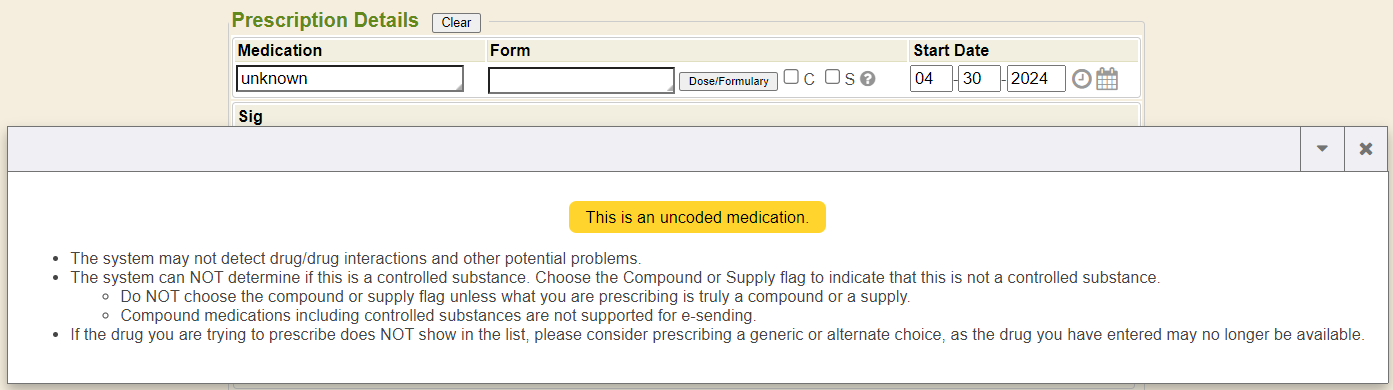Click the Sig section header
The width and height of the screenshot is (1393, 390).
coord(250,116)
